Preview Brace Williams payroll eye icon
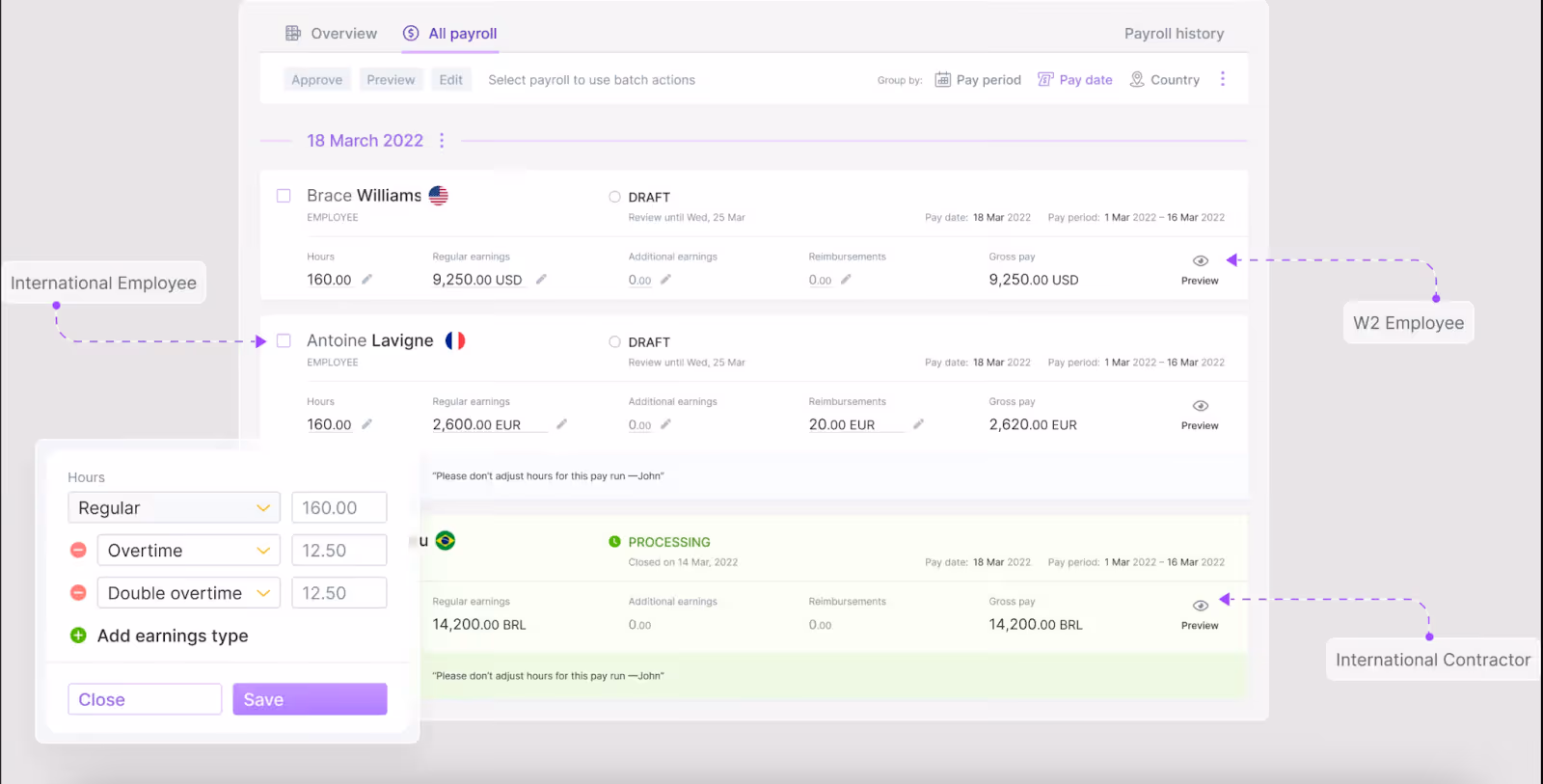This screenshot has width=1543, height=784. click(x=1201, y=261)
